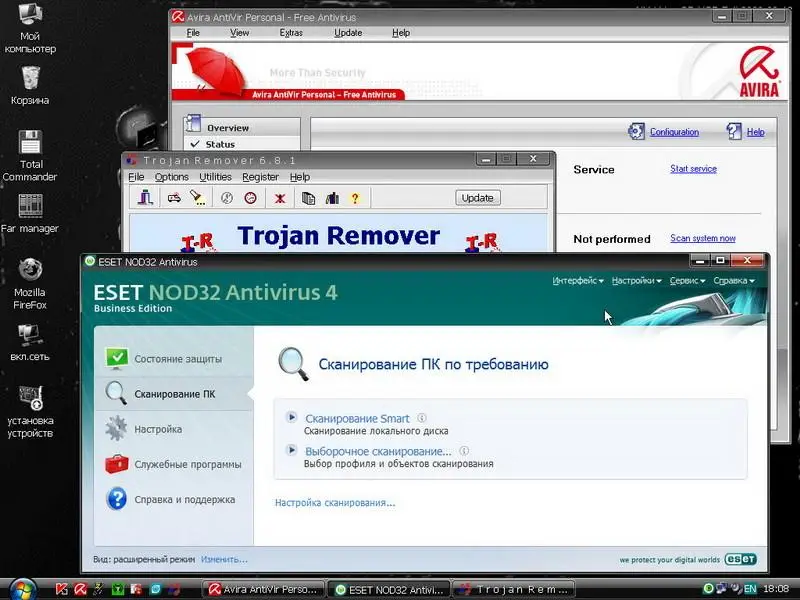This screenshot has height=600, width=800.
Task: Click the Configuration gear icon in Avira
Action: [x=636, y=131]
